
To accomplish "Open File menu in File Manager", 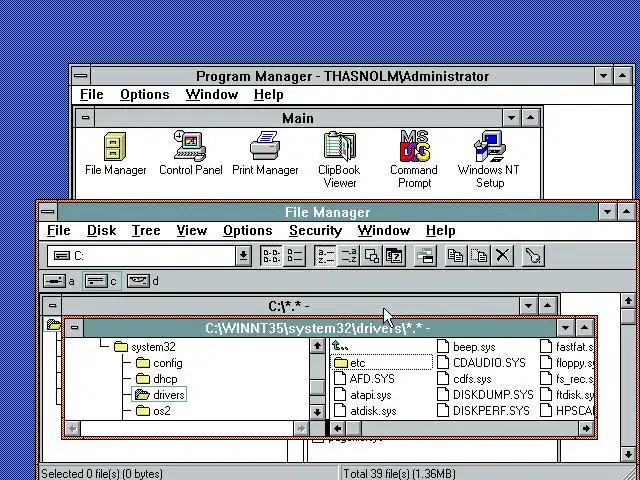I will 59,231.
